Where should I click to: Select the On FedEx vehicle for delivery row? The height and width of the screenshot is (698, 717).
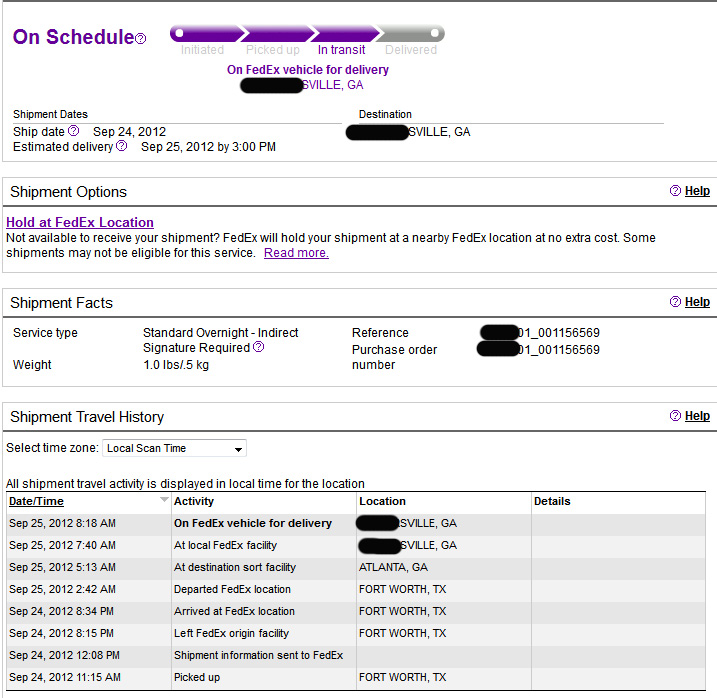[253, 523]
